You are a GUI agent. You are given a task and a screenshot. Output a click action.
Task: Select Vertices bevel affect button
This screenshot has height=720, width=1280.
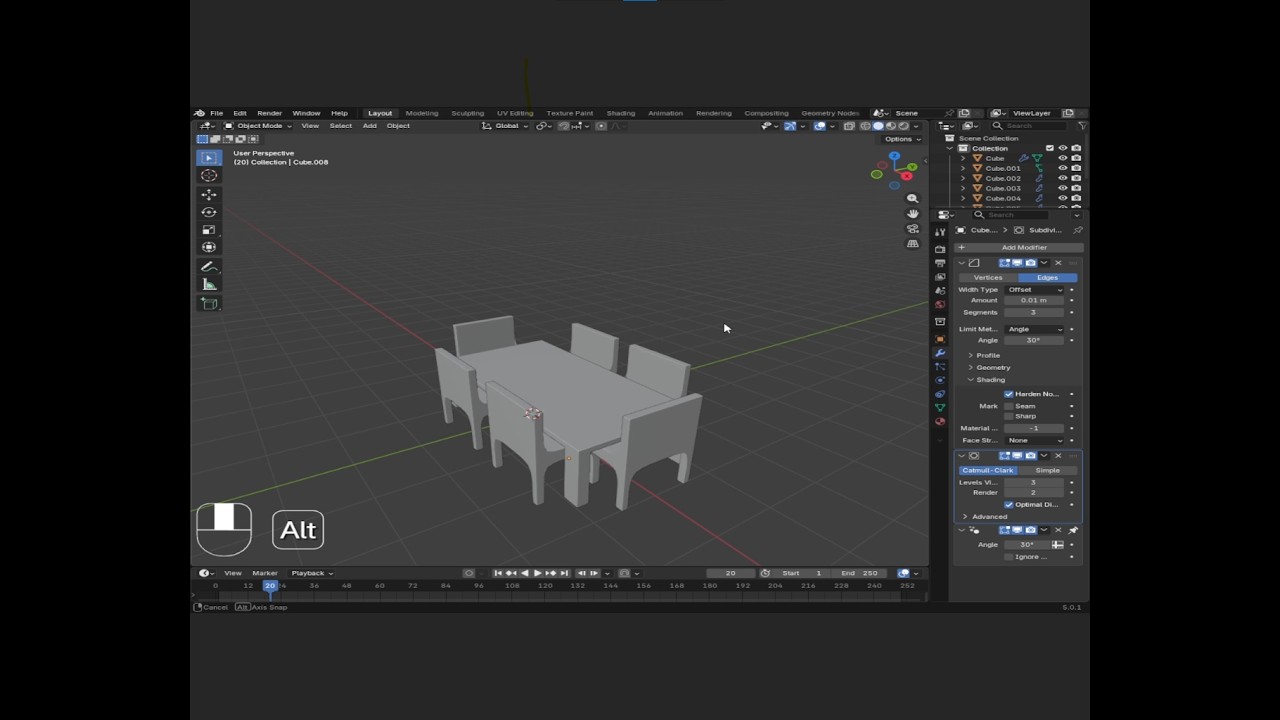click(988, 277)
